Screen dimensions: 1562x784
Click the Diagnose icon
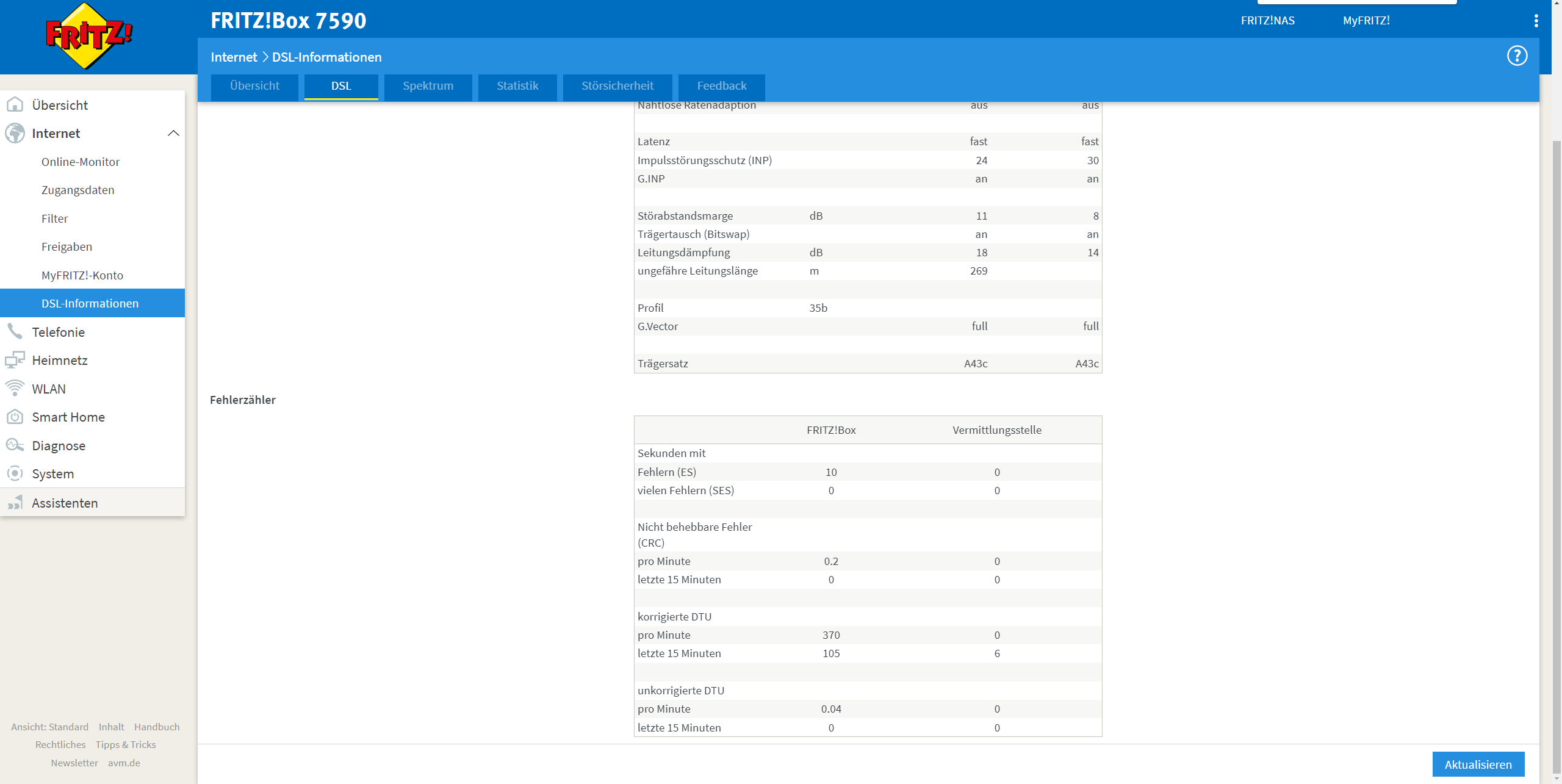[15, 445]
